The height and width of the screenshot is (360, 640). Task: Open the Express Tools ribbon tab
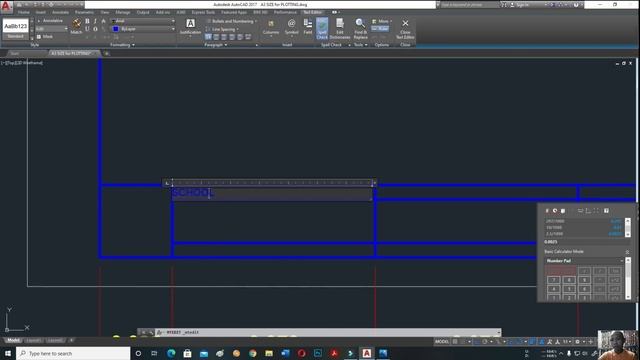(203, 12)
